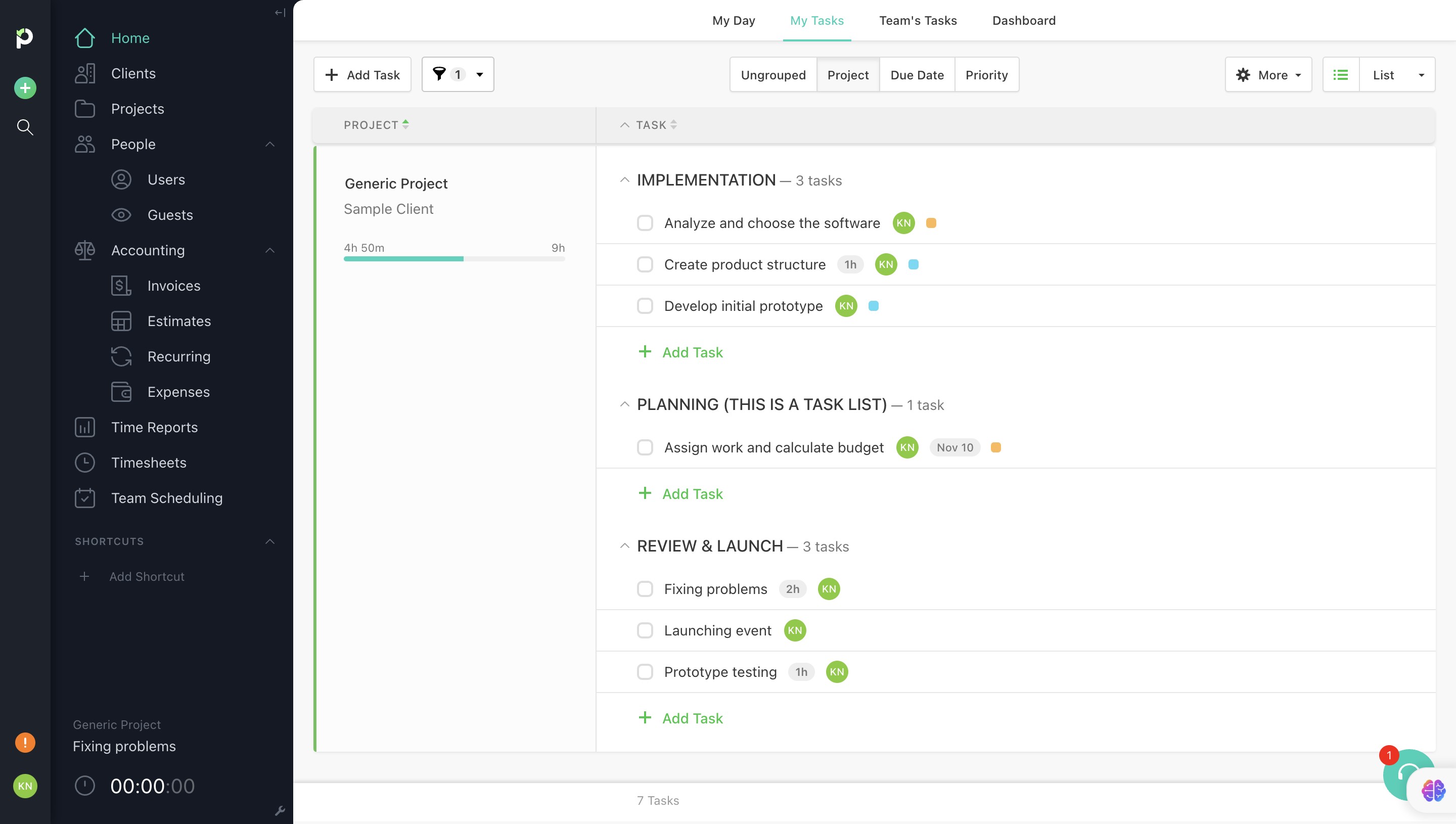Screen dimensions: 1456x824
Task: Tick the Launching event checkbox
Action: (645, 630)
